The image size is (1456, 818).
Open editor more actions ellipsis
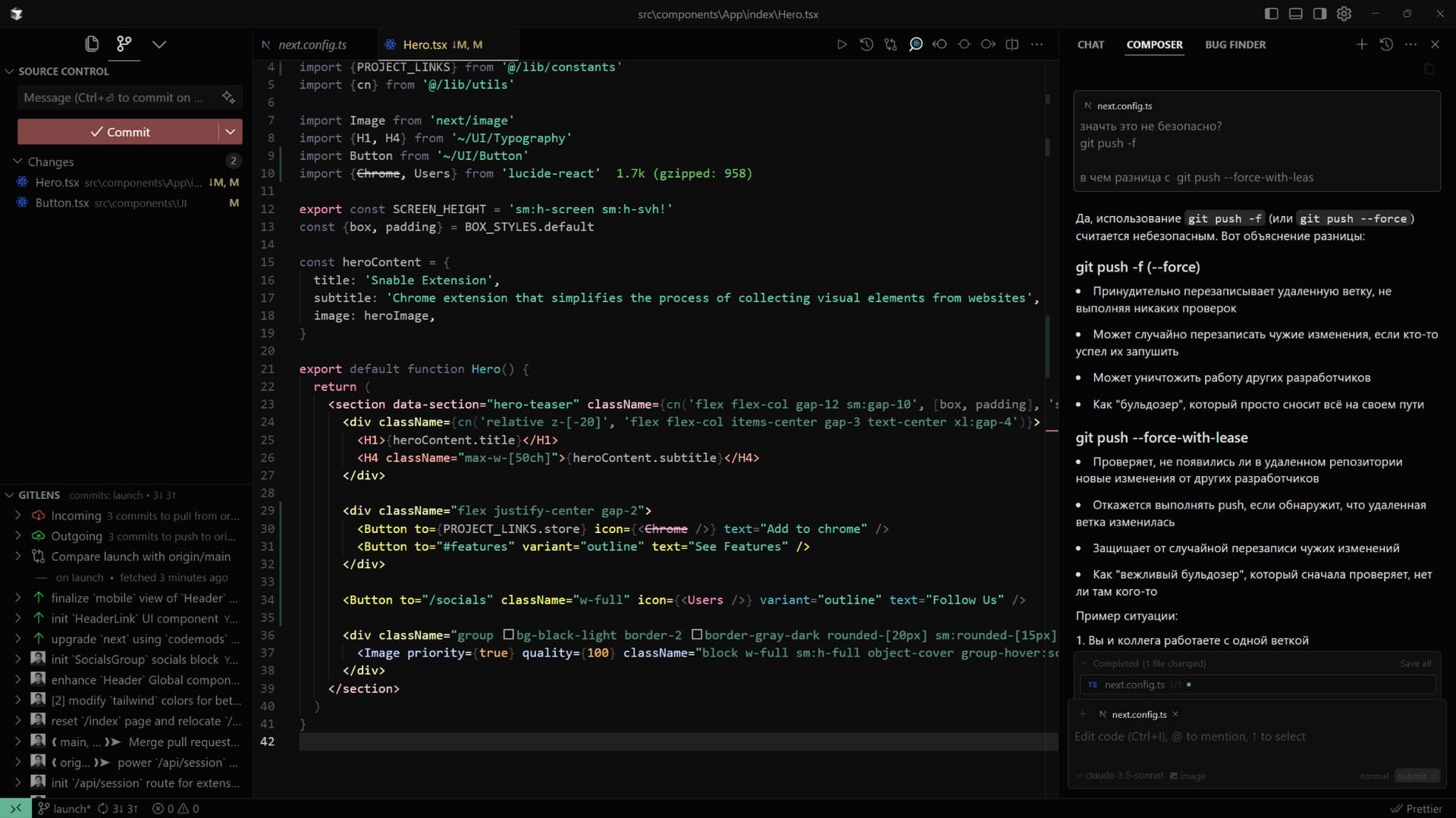click(x=1037, y=44)
